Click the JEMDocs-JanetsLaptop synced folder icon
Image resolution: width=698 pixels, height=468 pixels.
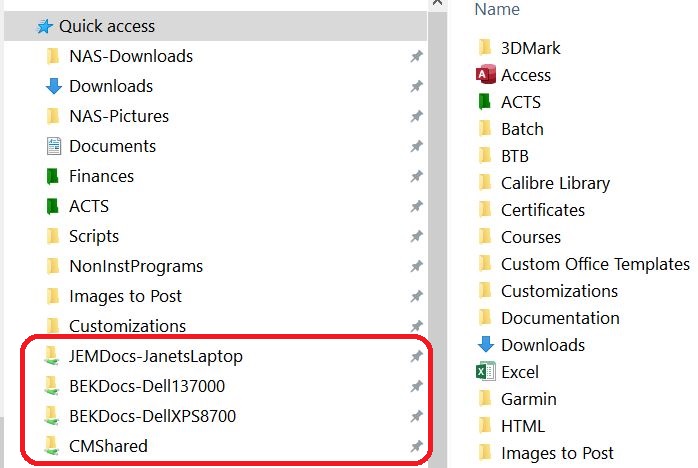tap(54, 356)
